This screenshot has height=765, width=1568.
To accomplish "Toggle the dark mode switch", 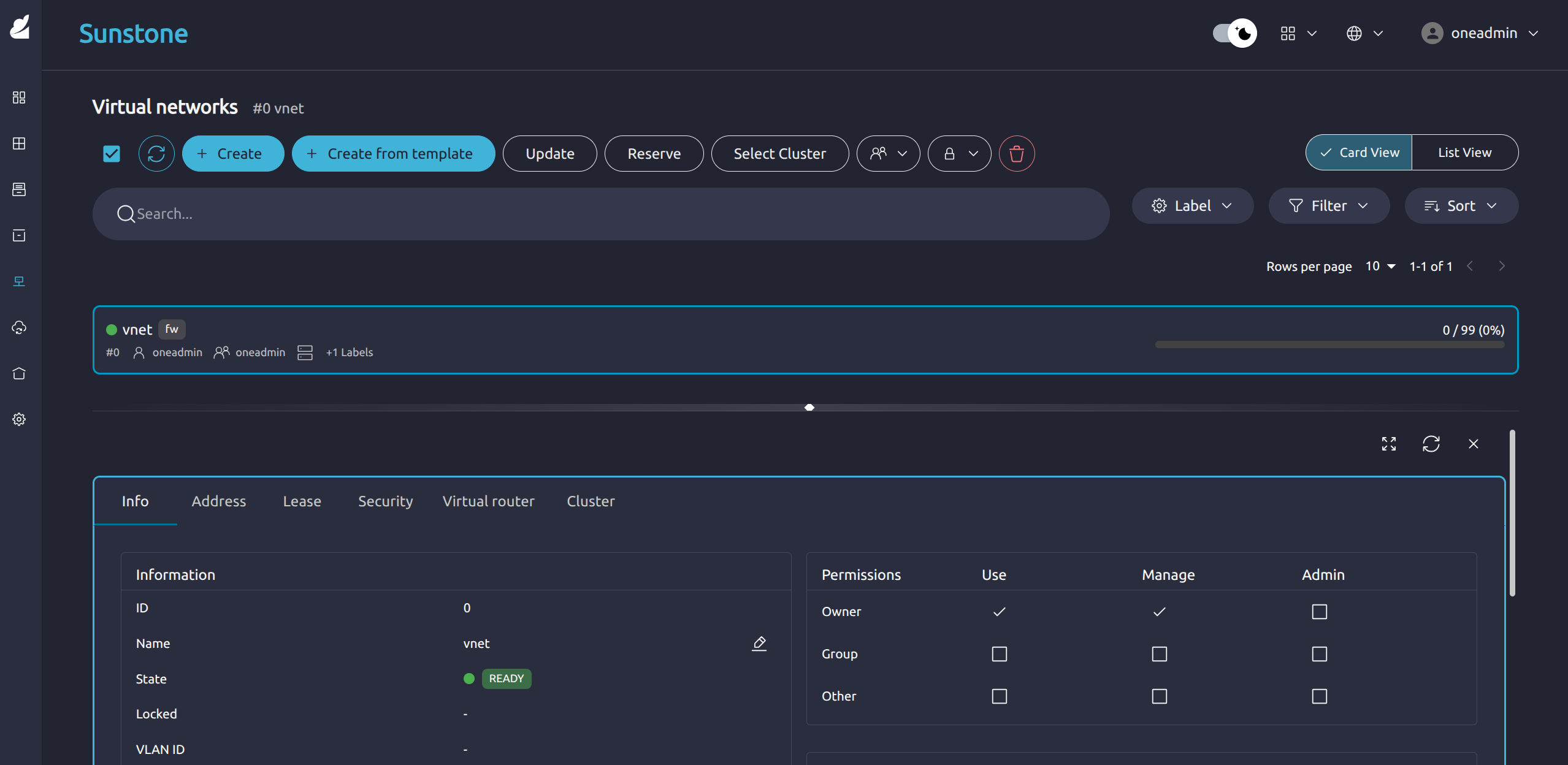I will (1234, 33).
